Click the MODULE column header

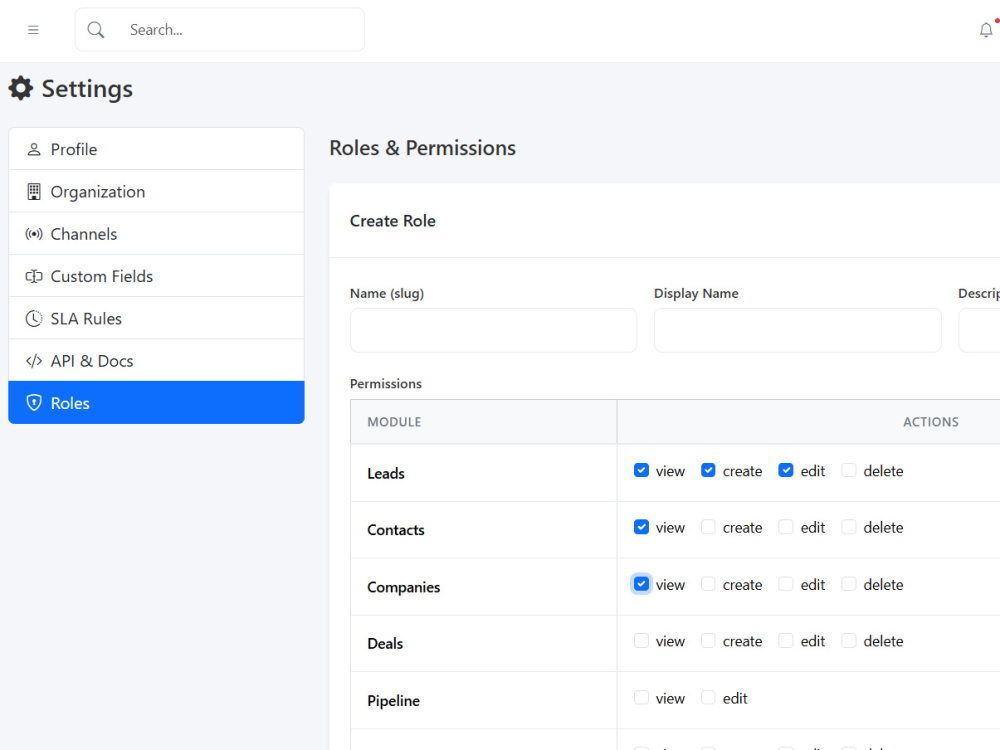(394, 422)
